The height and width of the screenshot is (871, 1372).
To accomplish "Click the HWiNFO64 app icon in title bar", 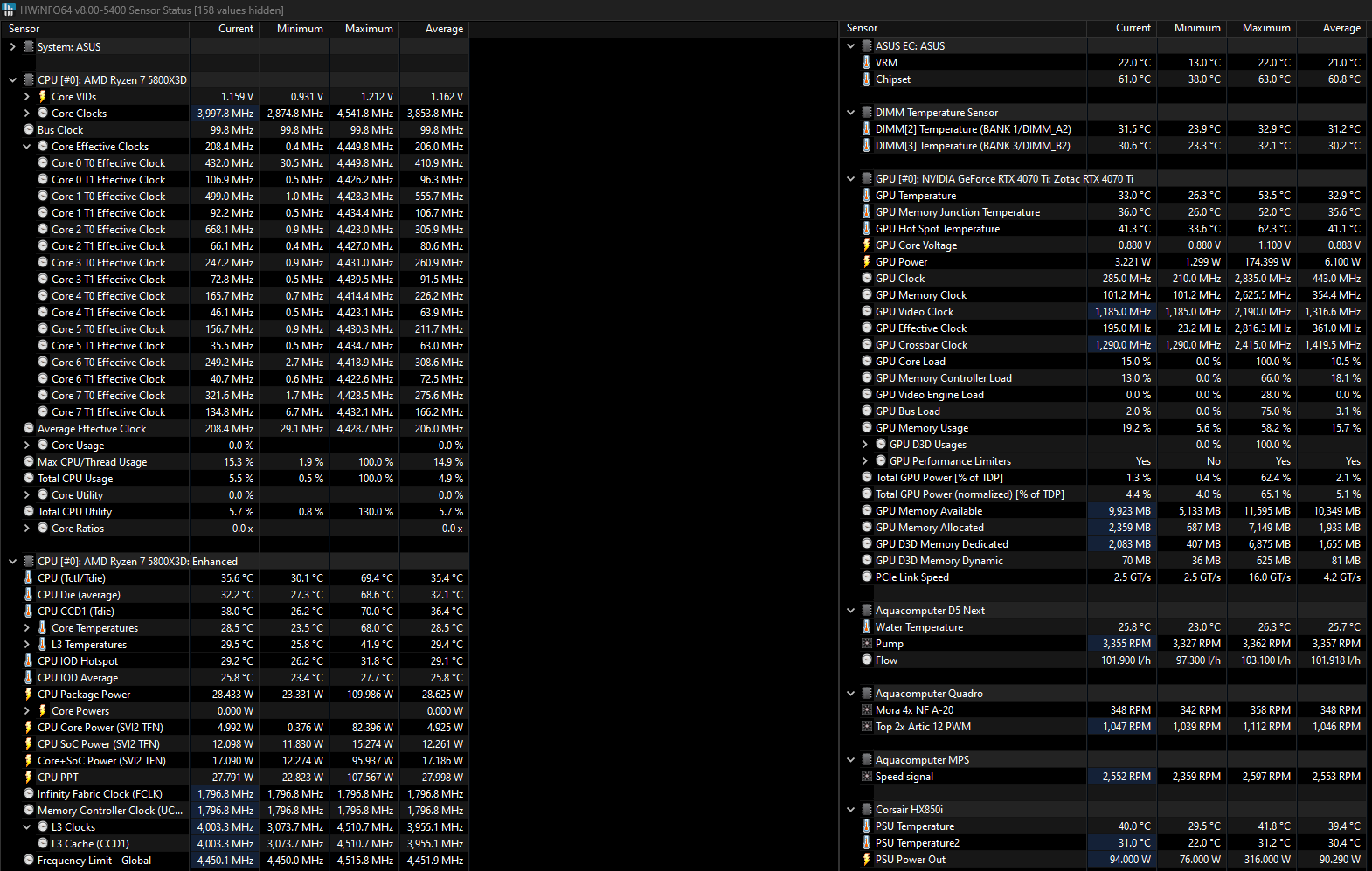I will tap(9, 10).
